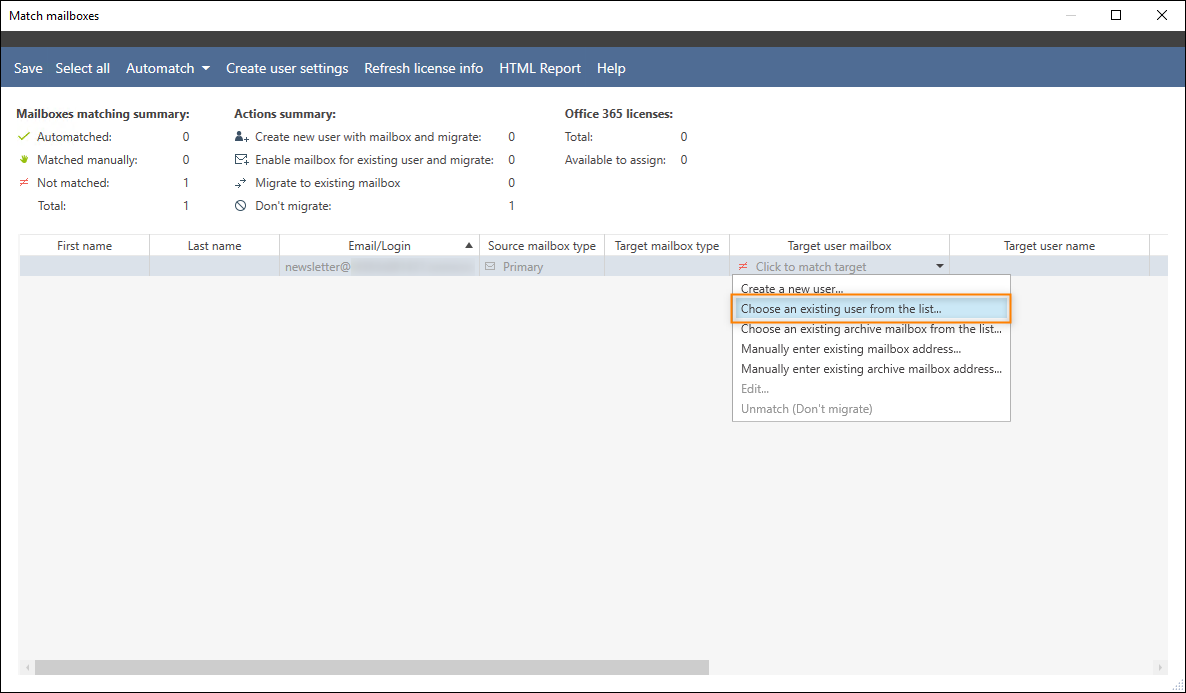
Task: Click the envelope icon beside Primary
Action: [x=490, y=266]
